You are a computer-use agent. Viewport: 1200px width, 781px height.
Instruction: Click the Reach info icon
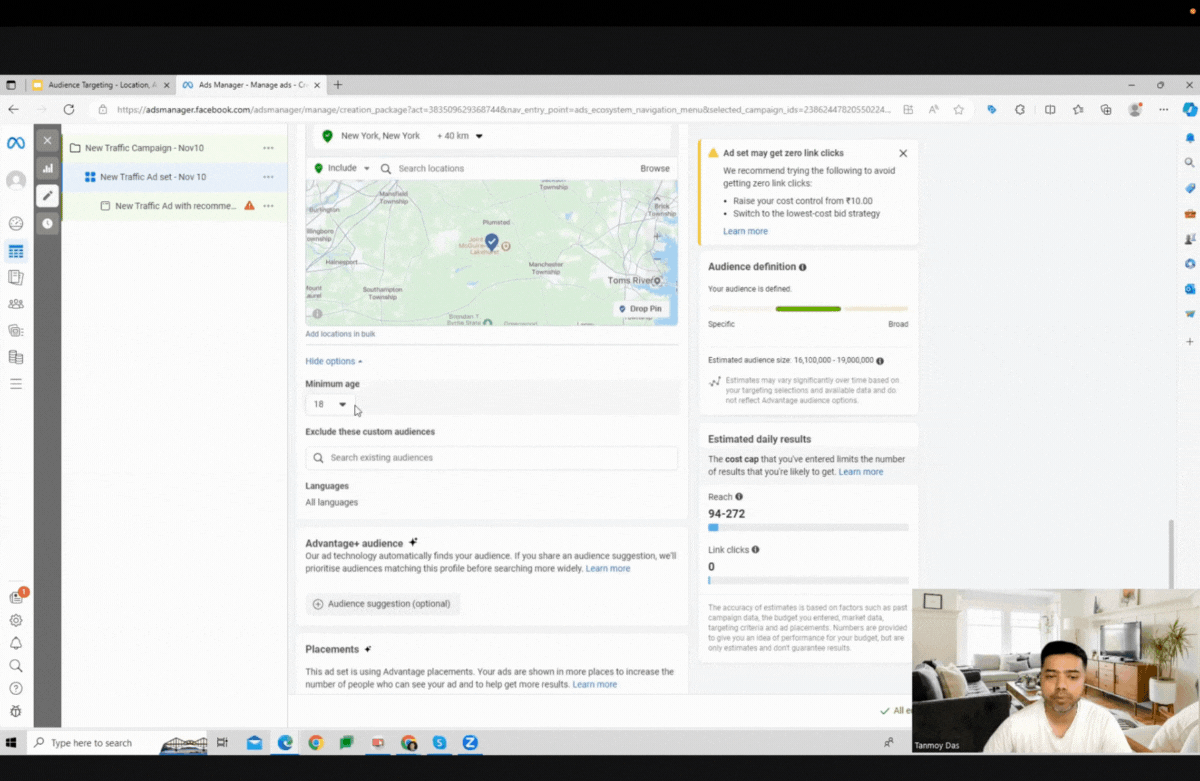click(x=739, y=497)
